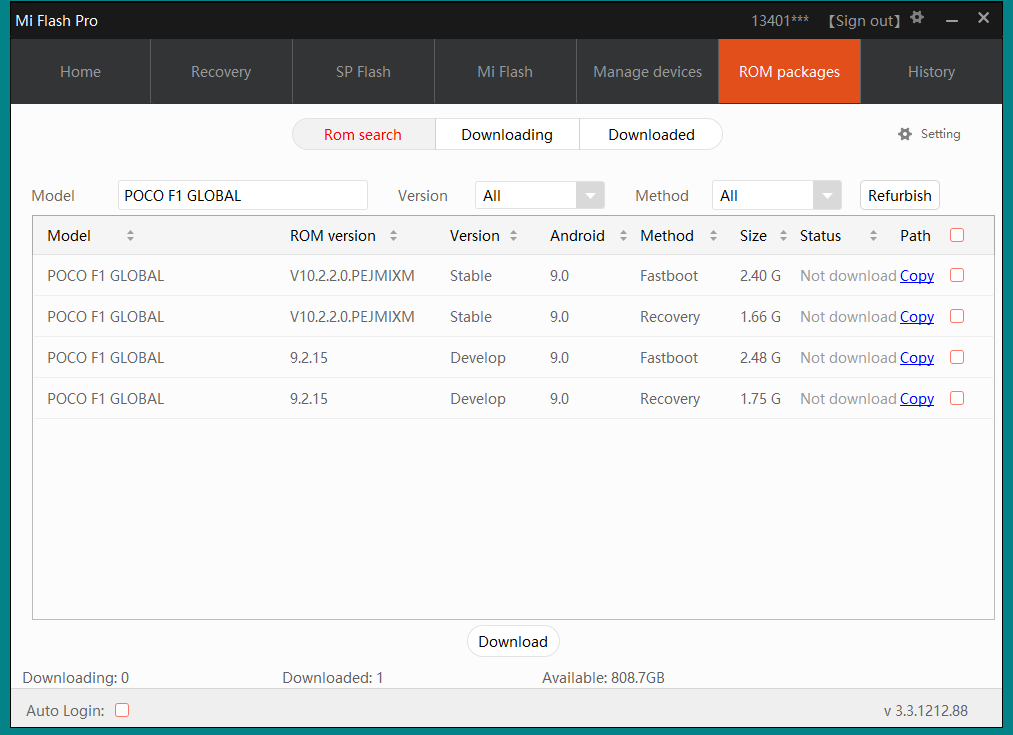
Task: Select the ROM packages tab
Action: pyautogui.click(x=789, y=71)
